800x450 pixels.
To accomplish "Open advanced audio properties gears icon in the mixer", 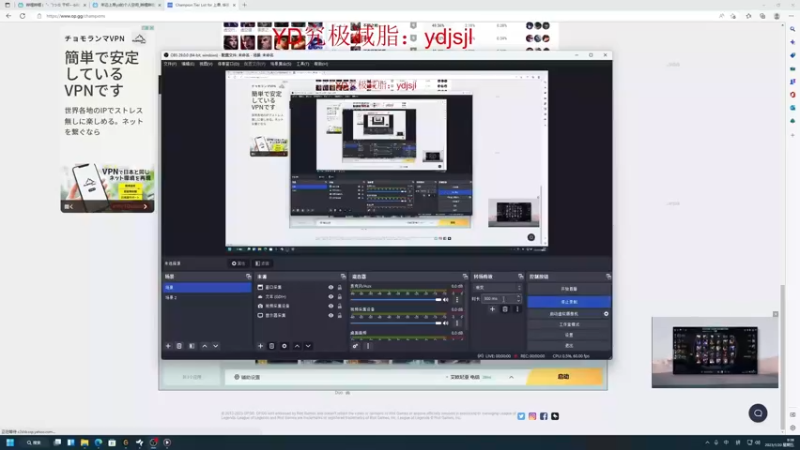I will 355,346.
